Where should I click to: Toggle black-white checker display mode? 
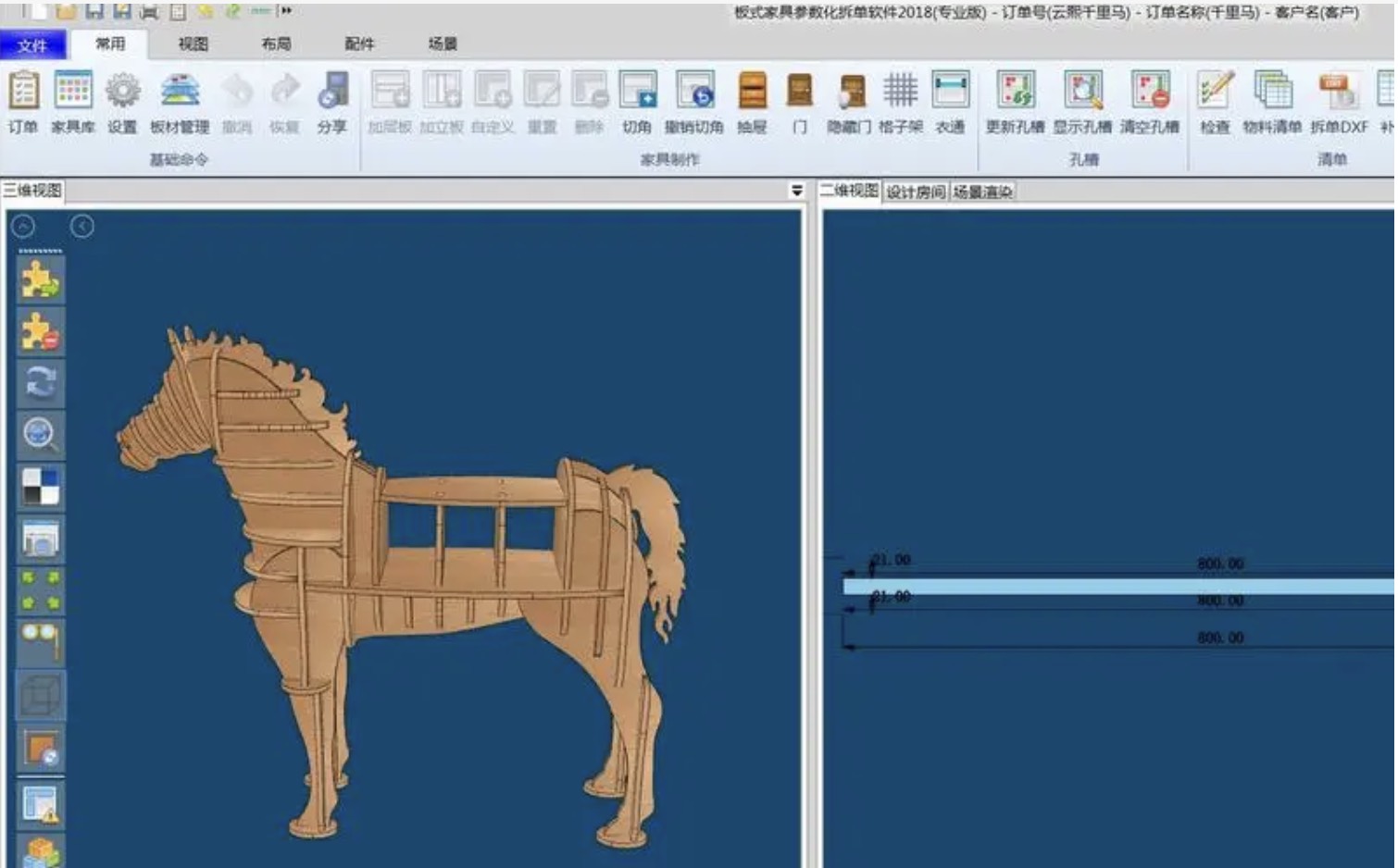41,486
